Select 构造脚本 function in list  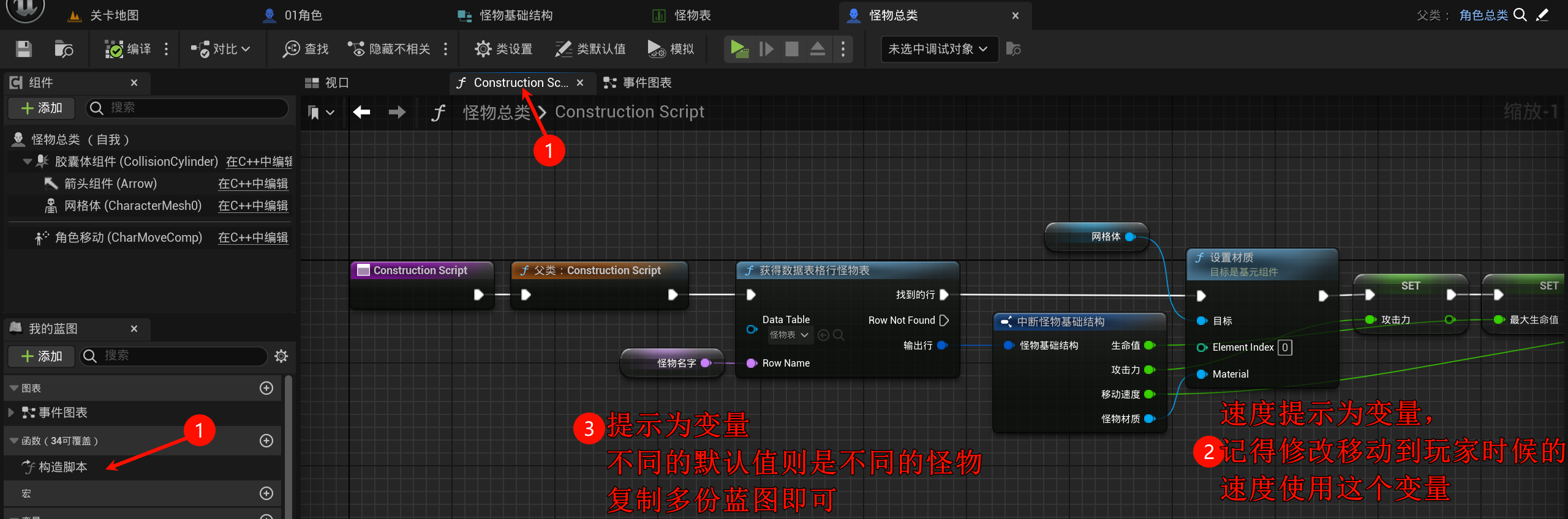click(x=62, y=467)
